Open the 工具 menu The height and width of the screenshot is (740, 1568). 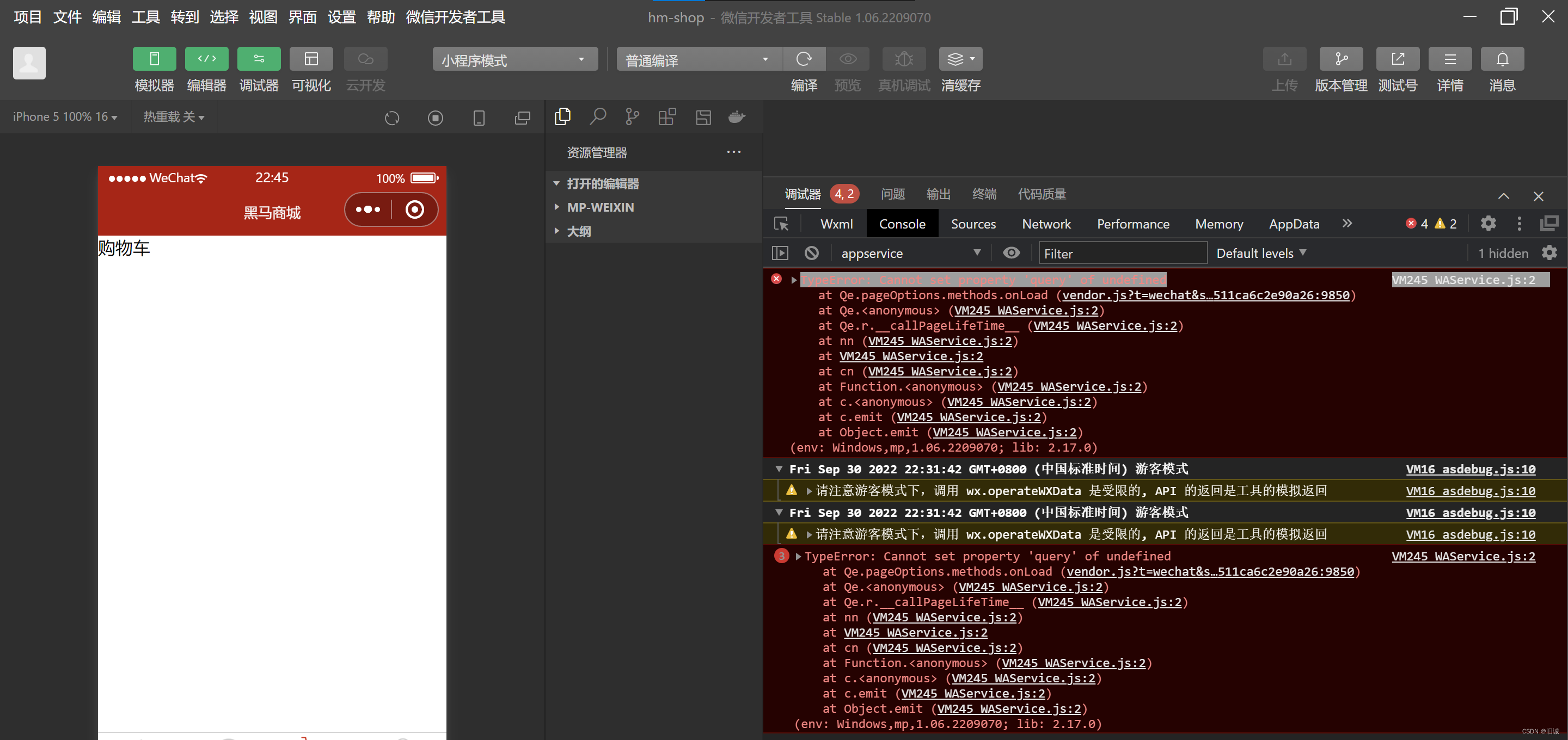(x=145, y=17)
